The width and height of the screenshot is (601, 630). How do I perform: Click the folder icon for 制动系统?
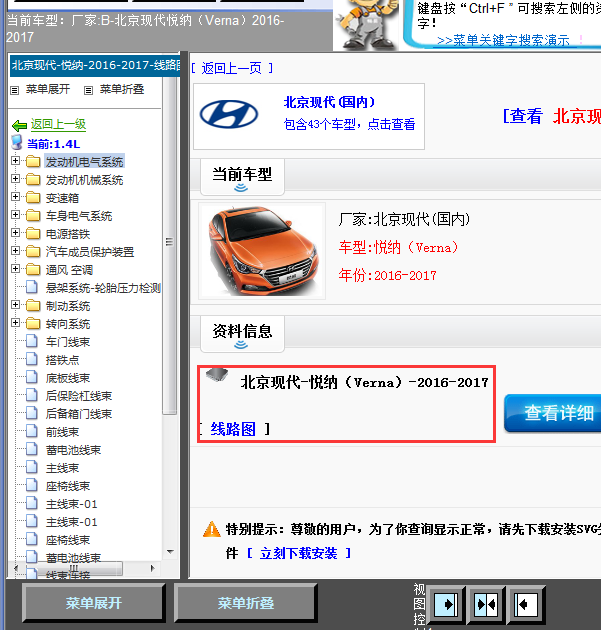(33, 305)
